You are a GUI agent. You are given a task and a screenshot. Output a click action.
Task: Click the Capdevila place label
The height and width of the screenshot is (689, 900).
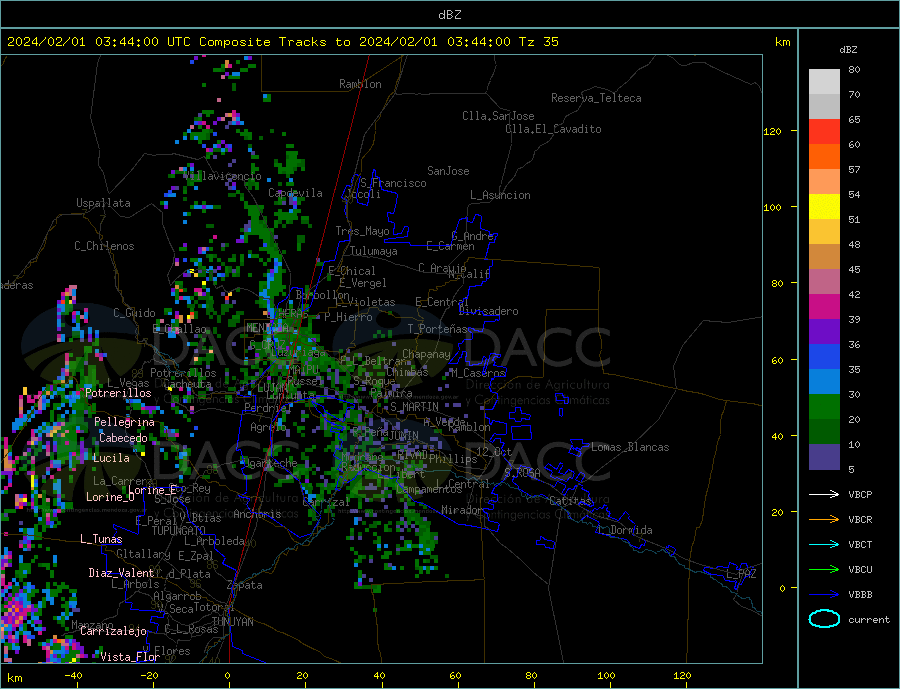coord(295,193)
